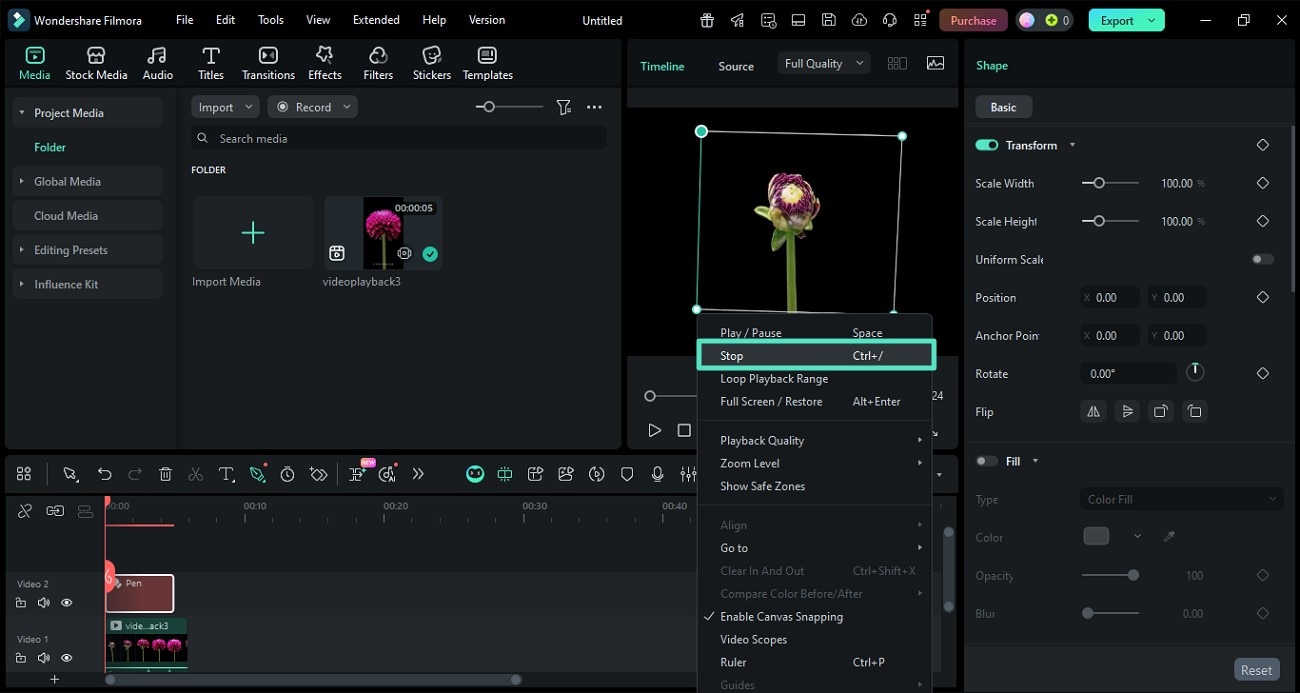The width and height of the screenshot is (1300, 693).
Task: Open the Stickers panel
Action: pos(432,62)
